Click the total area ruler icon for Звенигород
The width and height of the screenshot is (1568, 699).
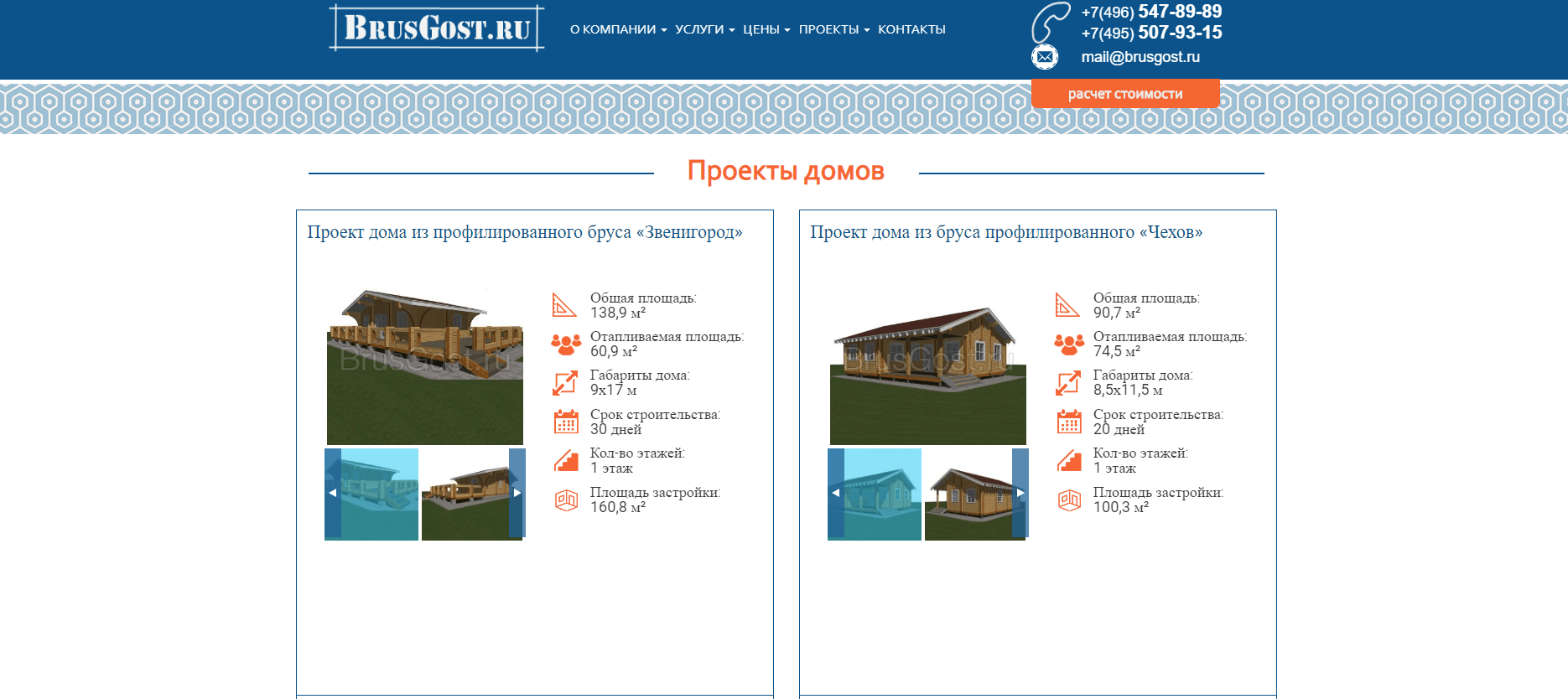click(564, 305)
